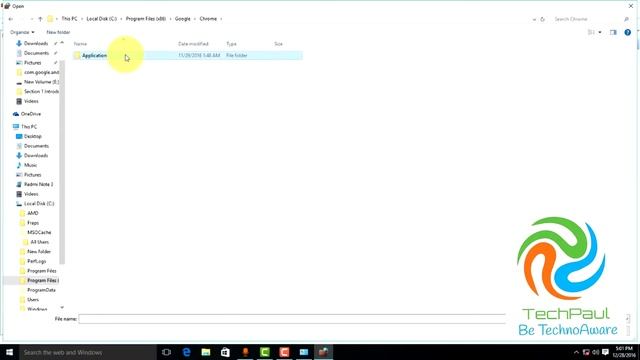Click the New folder button
The image size is (640, 360).
pos(58,32)
